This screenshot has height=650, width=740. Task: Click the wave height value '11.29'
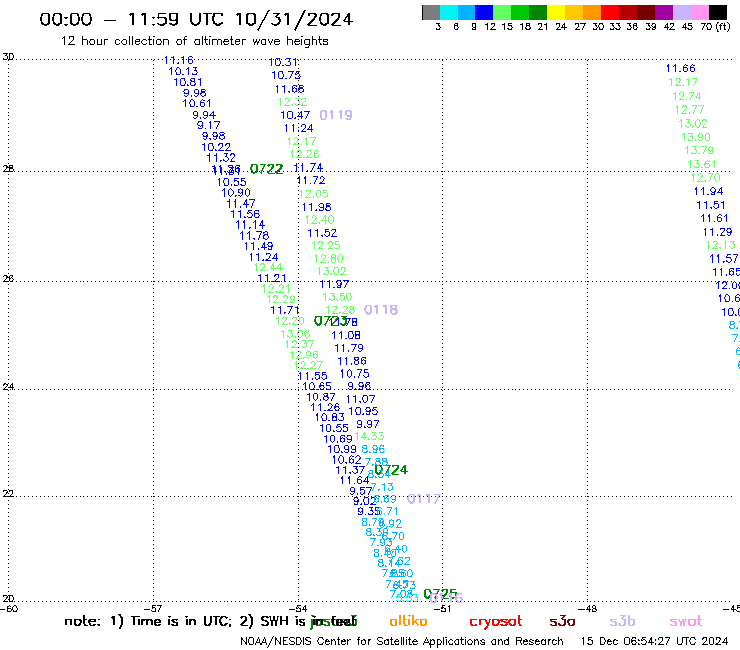717,232
